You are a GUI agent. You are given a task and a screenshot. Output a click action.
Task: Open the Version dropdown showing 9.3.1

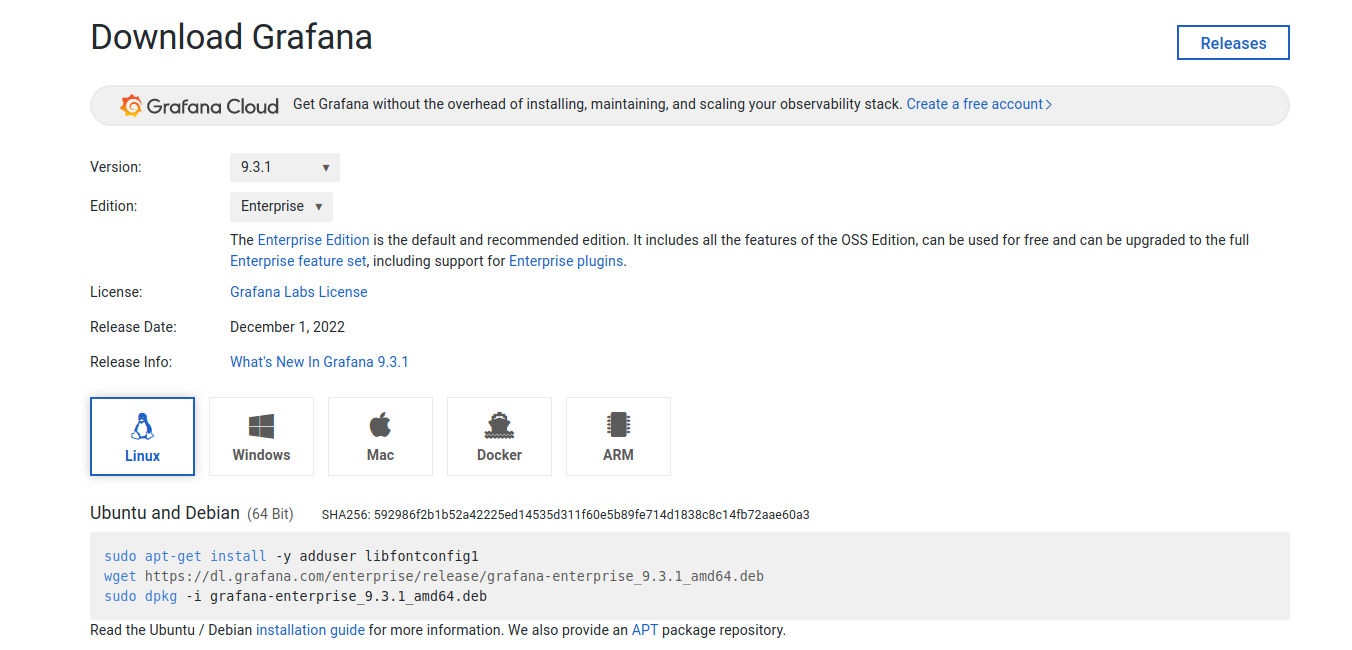(x=284, y=167)
